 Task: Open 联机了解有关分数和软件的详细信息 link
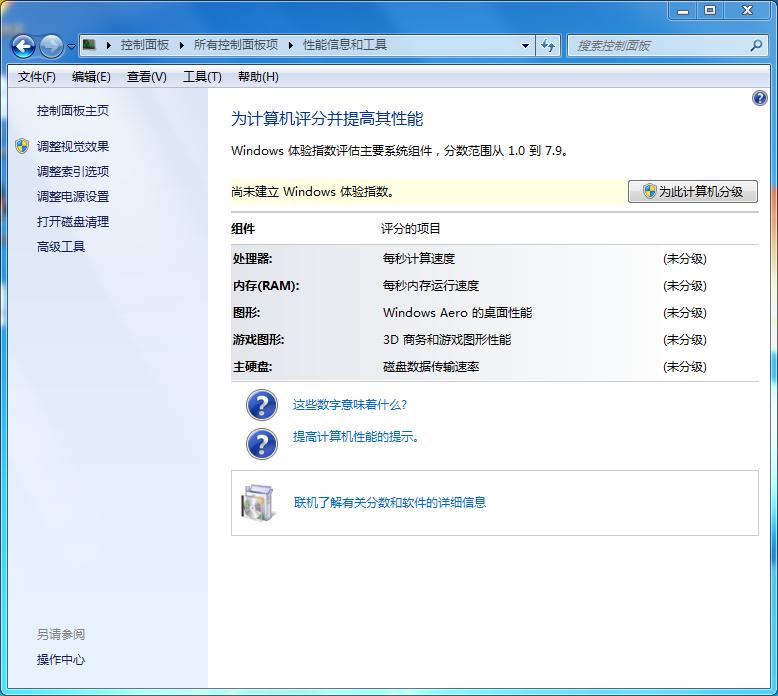[x=390, y=503]
